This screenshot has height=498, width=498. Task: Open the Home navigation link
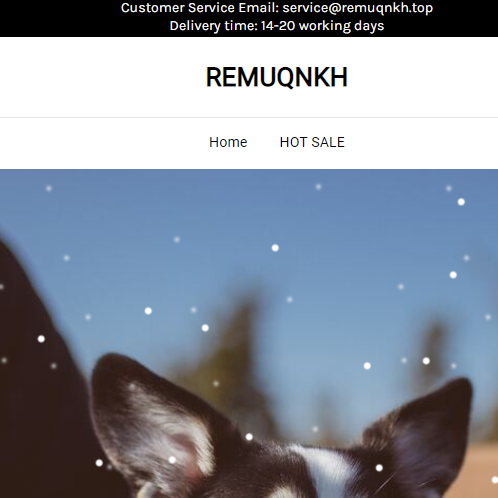tap(228, 142)
